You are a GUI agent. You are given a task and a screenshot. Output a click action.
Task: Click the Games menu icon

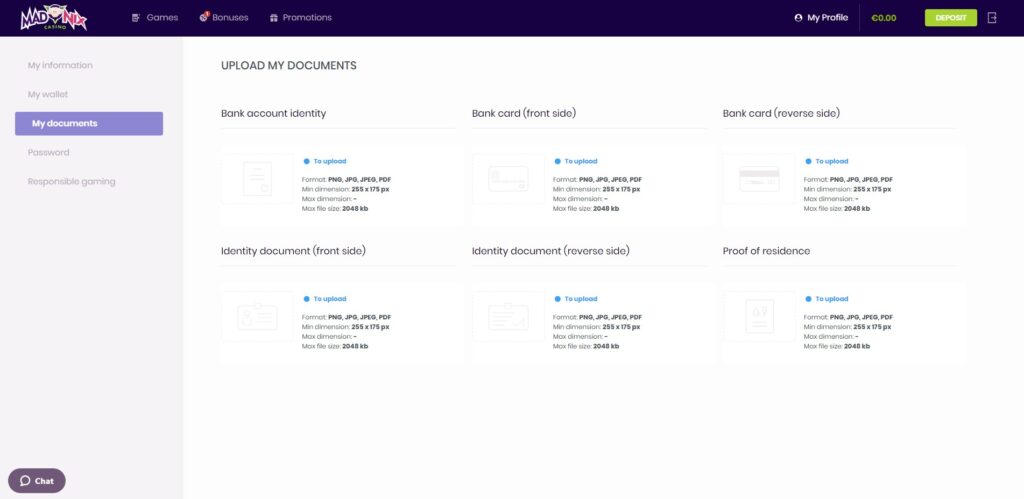(136, 18)
